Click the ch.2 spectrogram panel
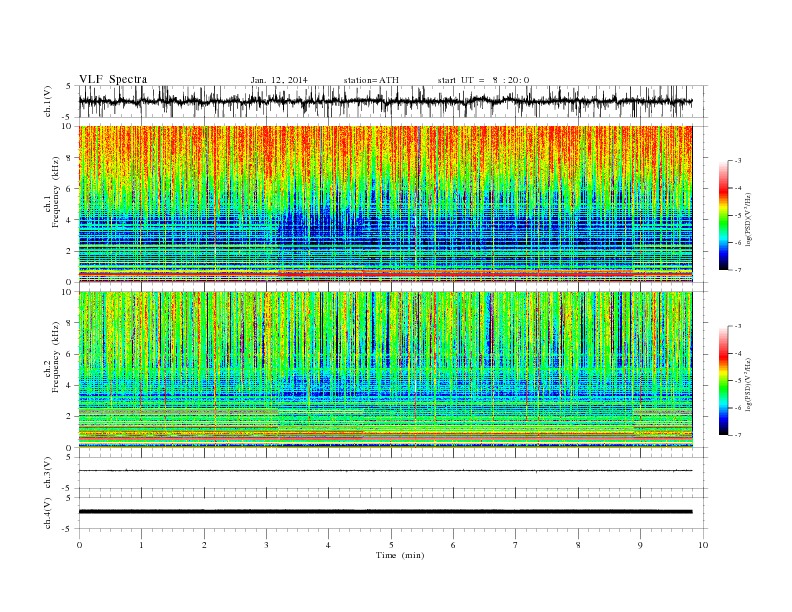The width and height of the screenshot is (792, 612). tap(385, 370)
